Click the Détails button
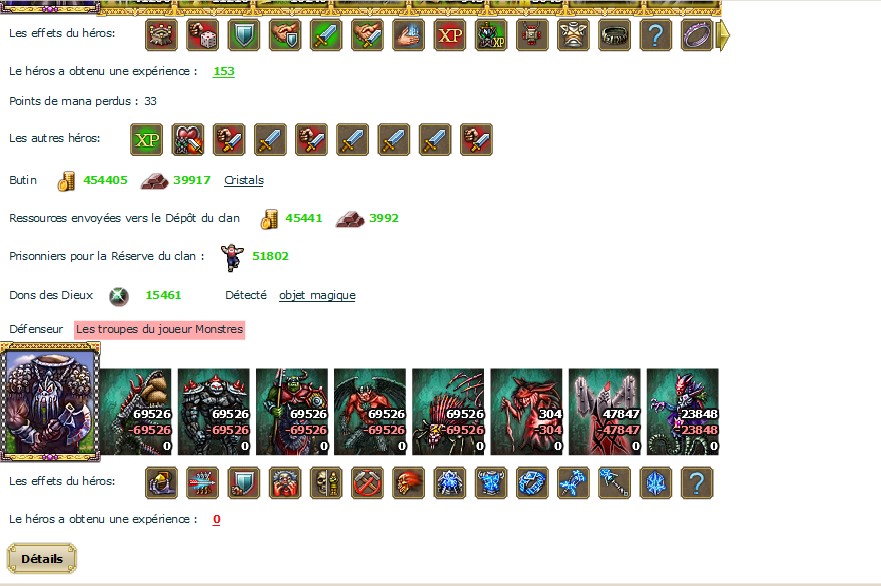881x586 pixels. coord(42,558)
